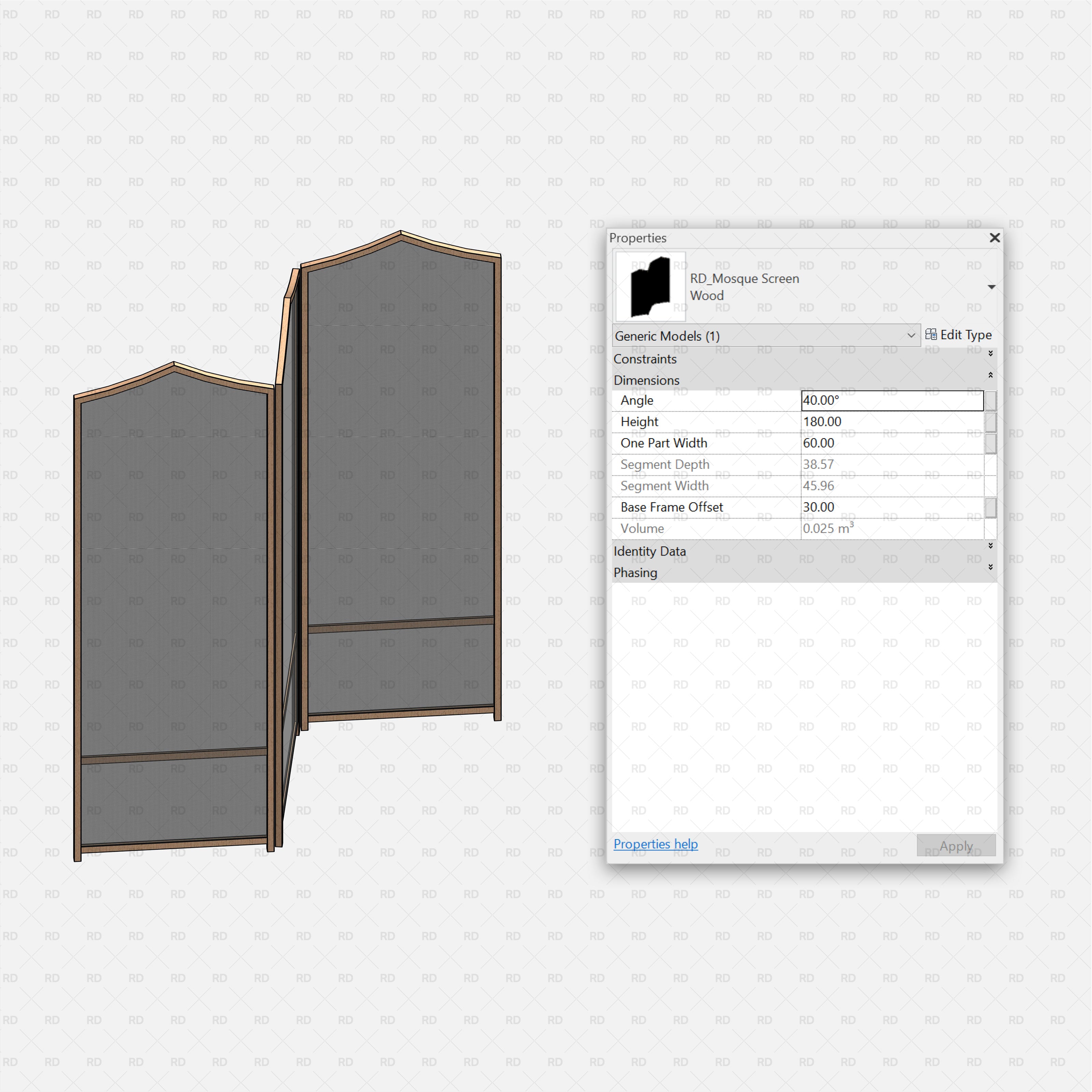This screenshot has width=1092, height=1092.
Task: Expand the Constraints section
Action: pyautogui.click(x=990, y=354)
